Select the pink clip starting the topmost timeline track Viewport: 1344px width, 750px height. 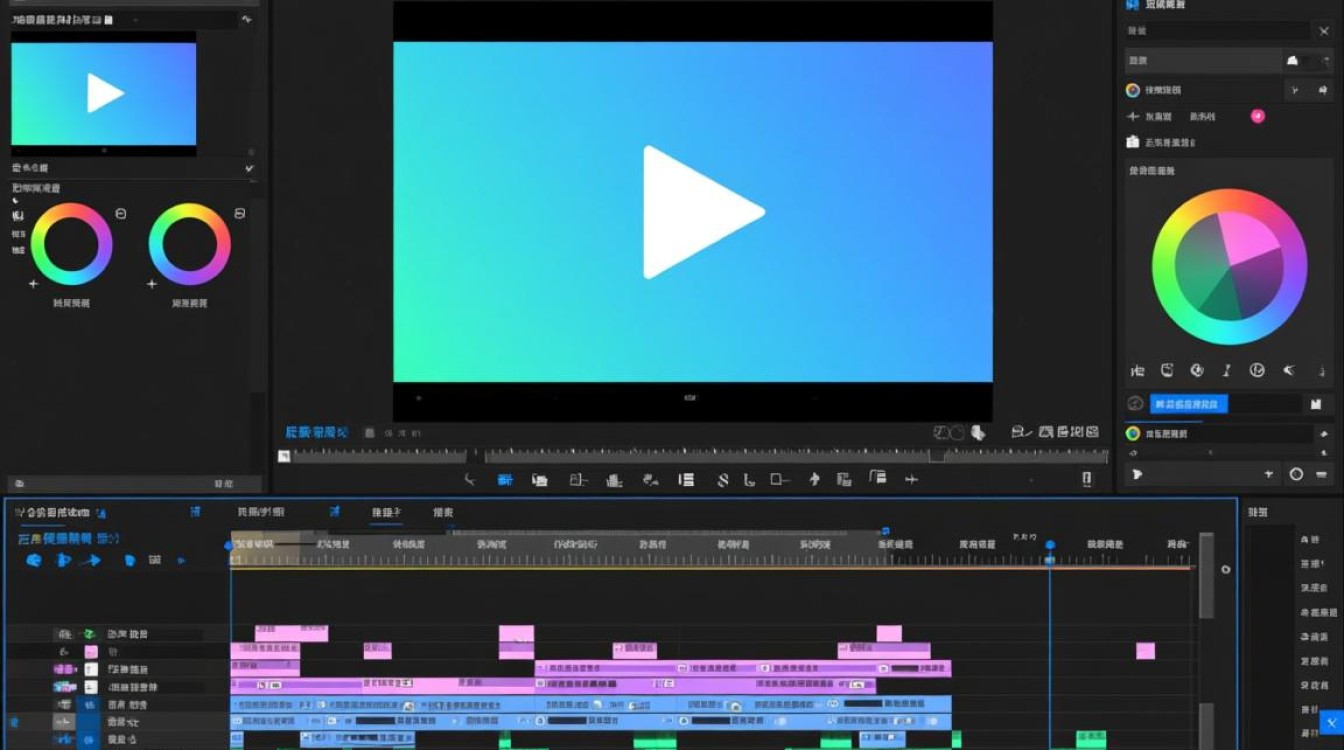pos(291,633)
